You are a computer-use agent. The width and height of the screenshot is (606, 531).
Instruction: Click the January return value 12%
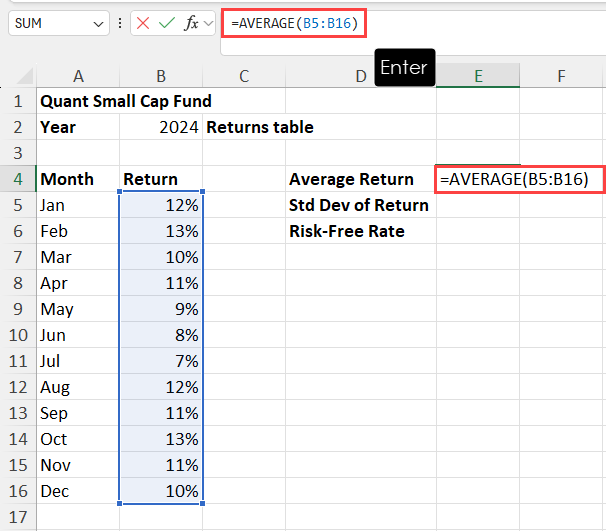coord(161,205)
